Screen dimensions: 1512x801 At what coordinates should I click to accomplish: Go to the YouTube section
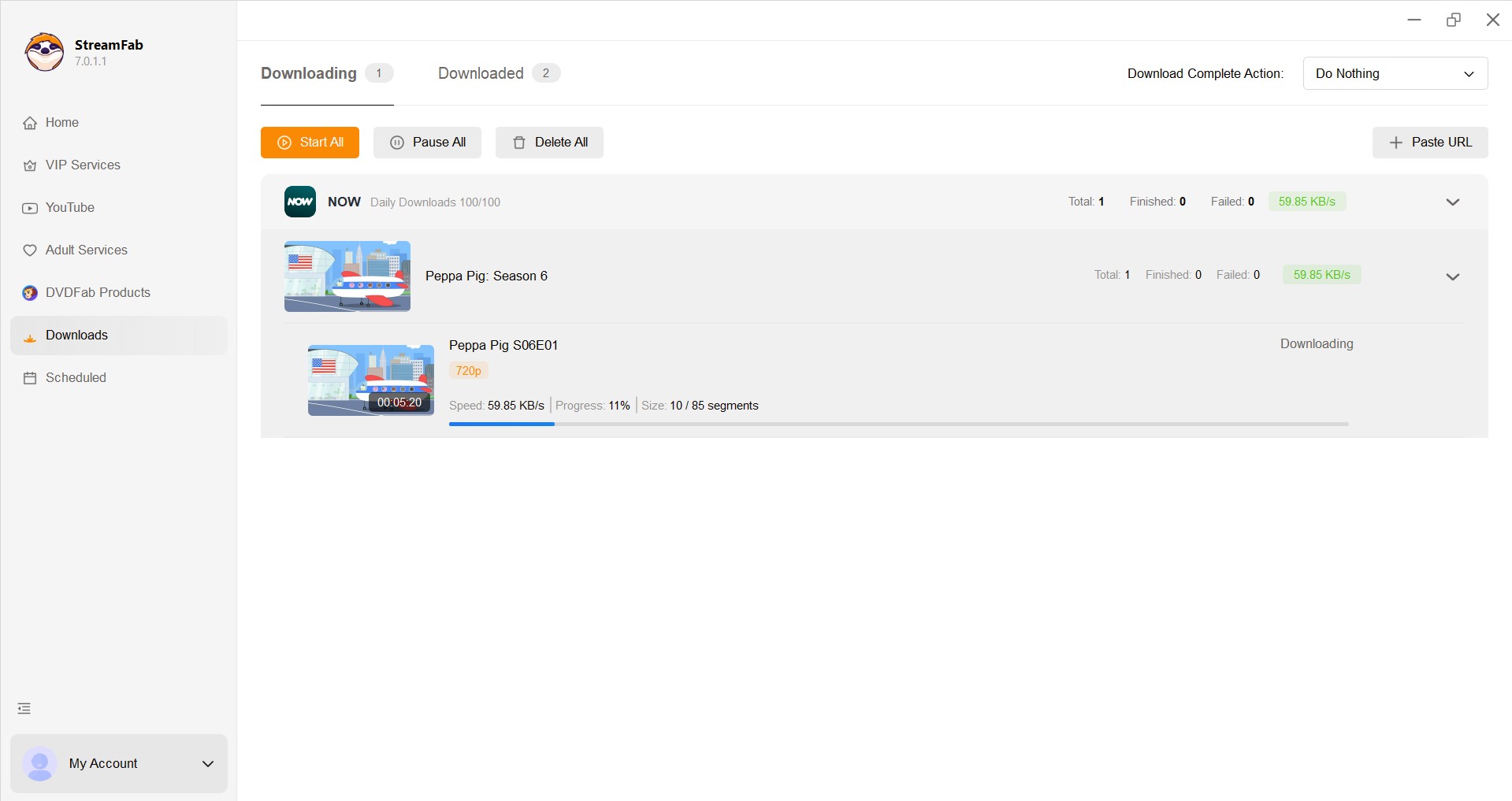(x=69, y=208)
